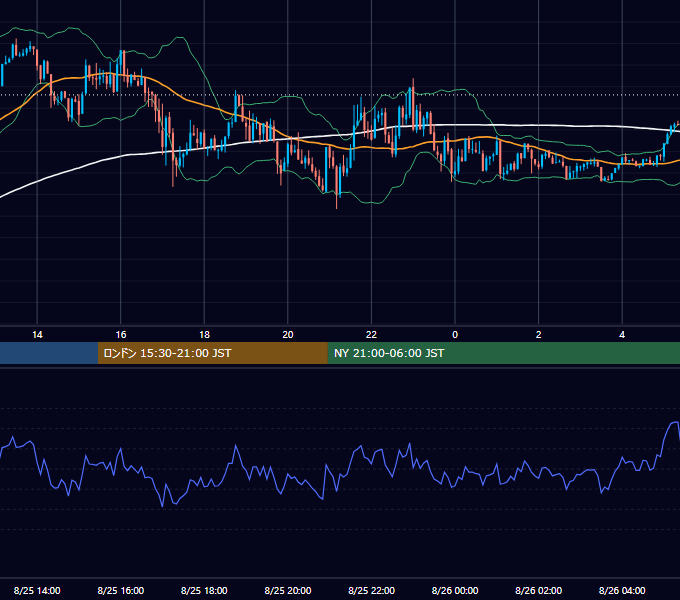Image resolution: width=680 pixels, height=600 pixels.
Task: Click the 8/26 02:00 date label
Action: click(x=539, y=590)
